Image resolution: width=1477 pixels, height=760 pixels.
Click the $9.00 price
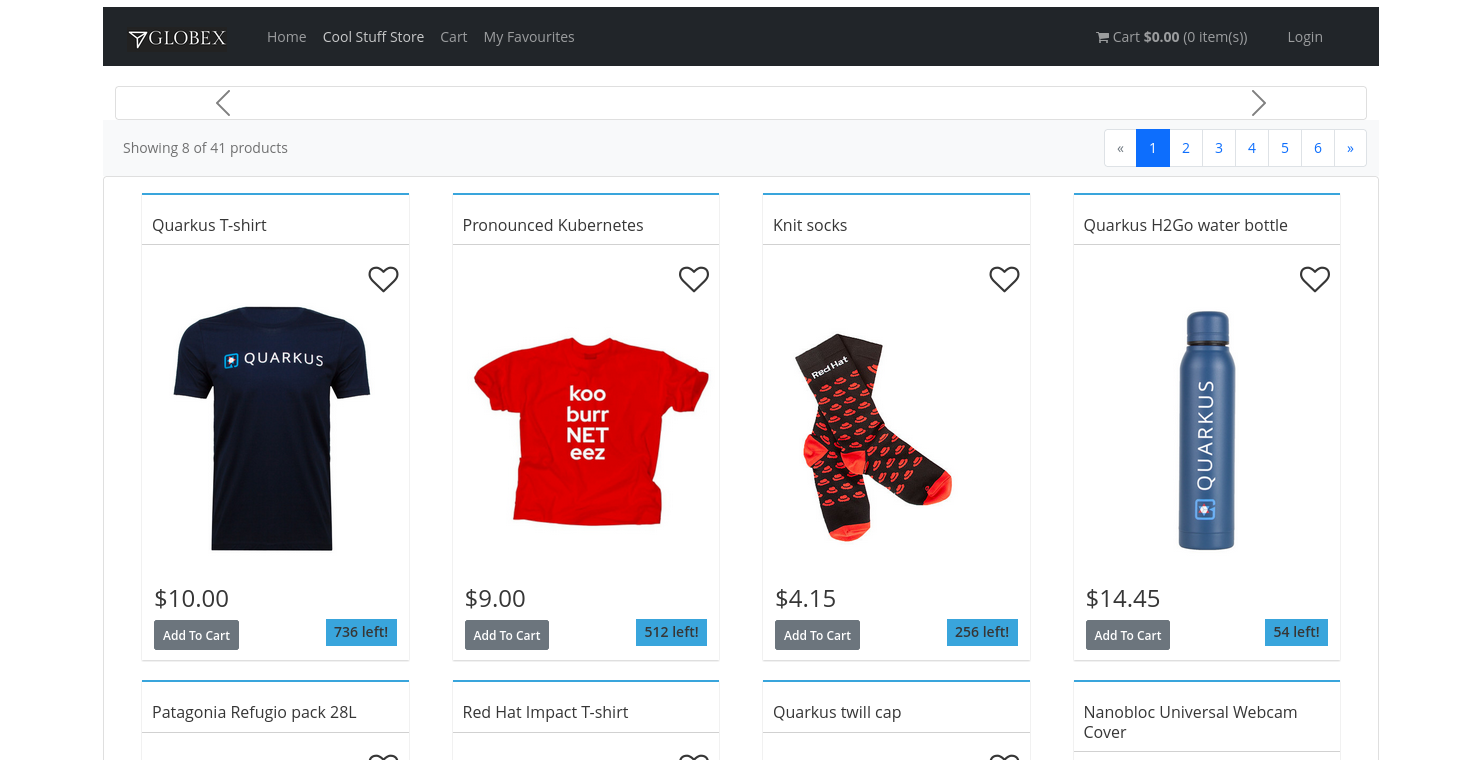[495, 598]
